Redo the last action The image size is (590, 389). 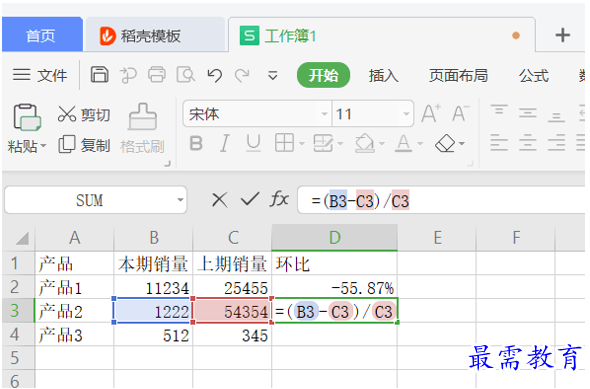coord(242,75)
